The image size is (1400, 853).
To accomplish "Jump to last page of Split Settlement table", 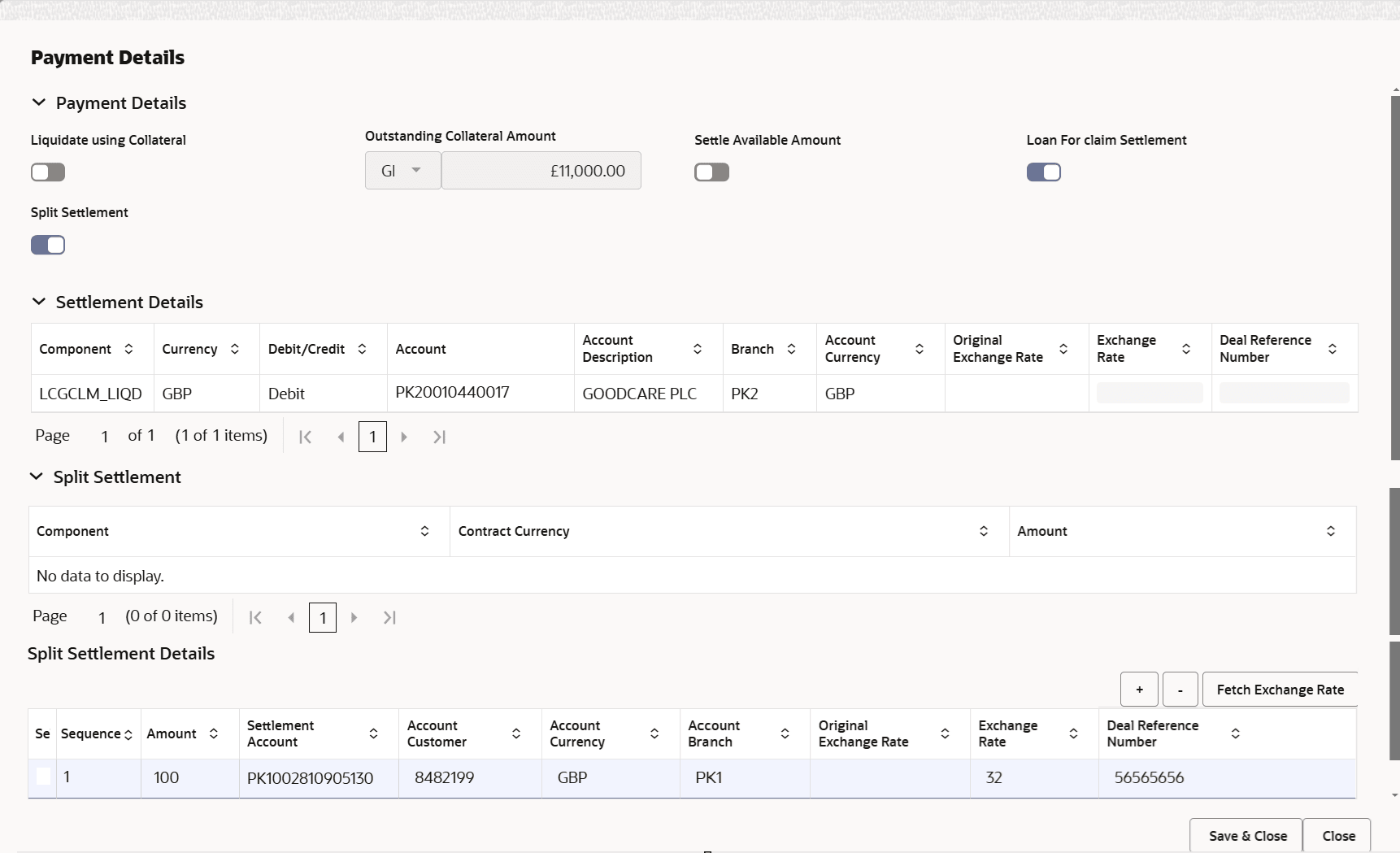I will 389,617.
